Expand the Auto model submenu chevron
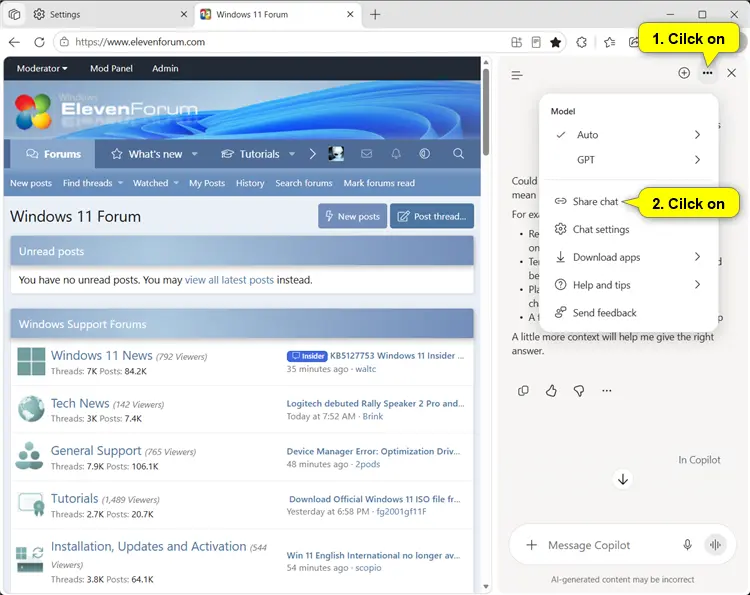750x595 pixels. coord(697,135)
